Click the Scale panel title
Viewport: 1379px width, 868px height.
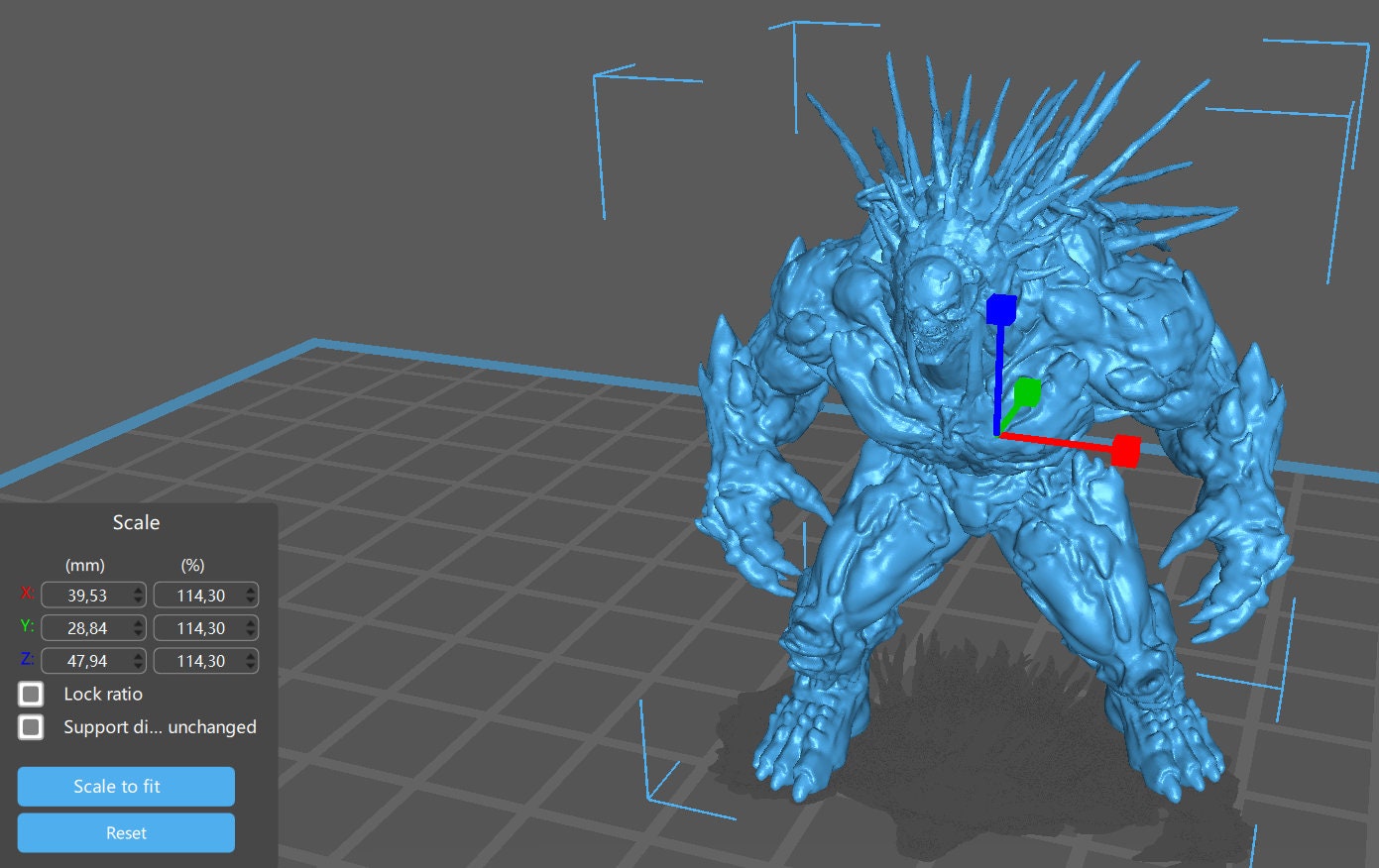(x=136, y=522)
